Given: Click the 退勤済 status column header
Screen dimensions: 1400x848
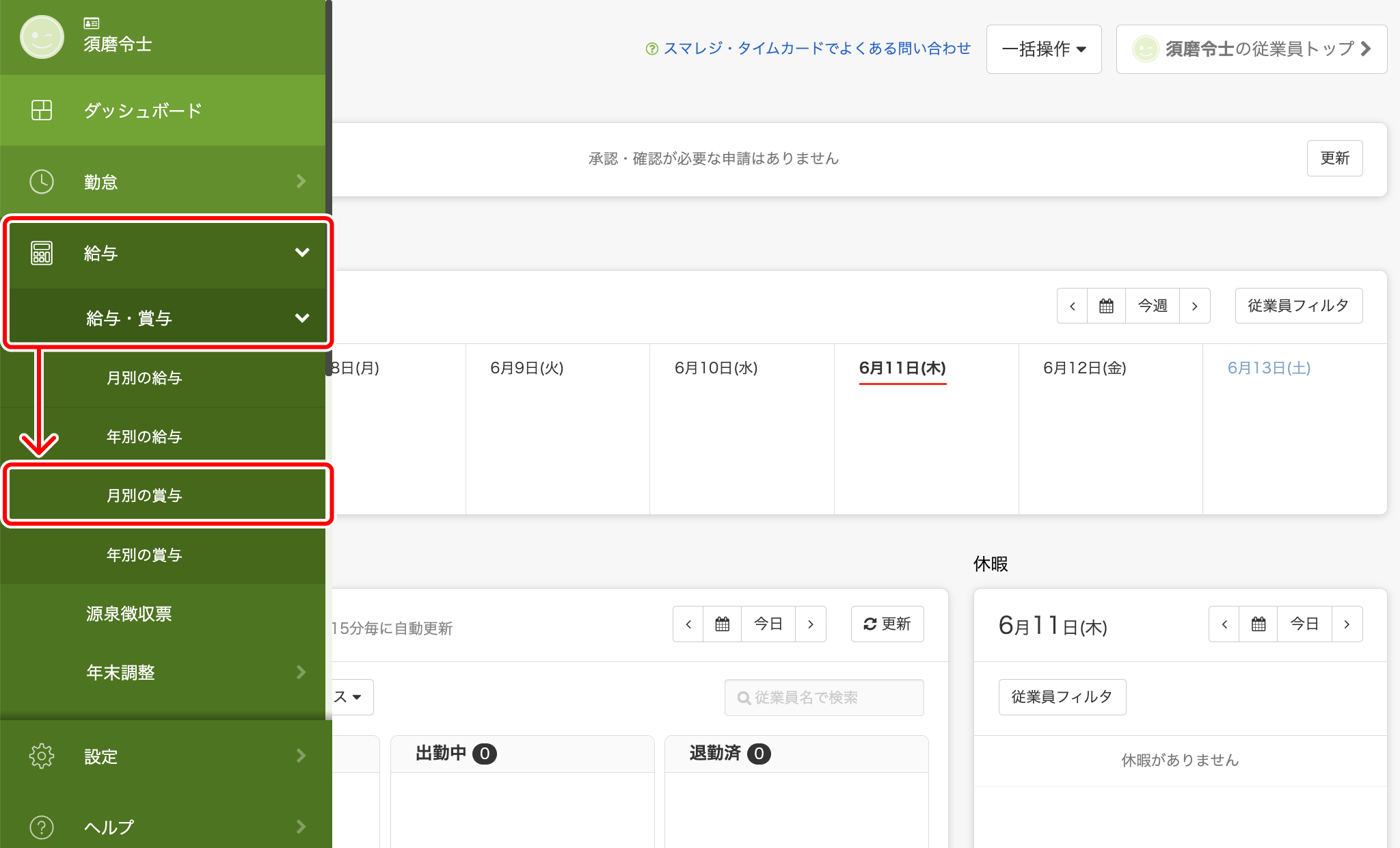Looking at the screenshot, I should pos(796,754).
